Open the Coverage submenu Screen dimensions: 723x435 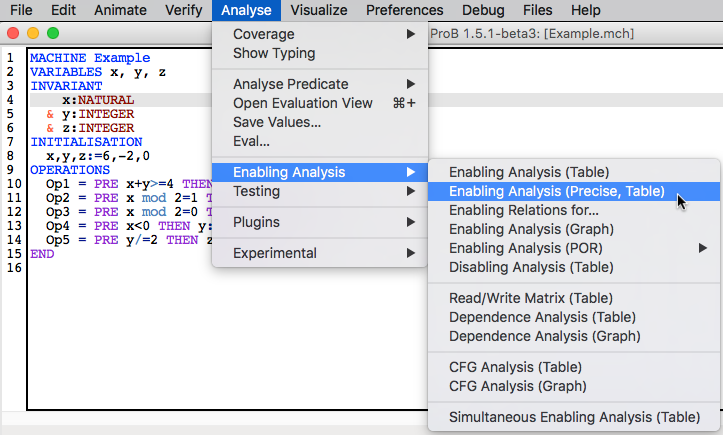point(264,34)
